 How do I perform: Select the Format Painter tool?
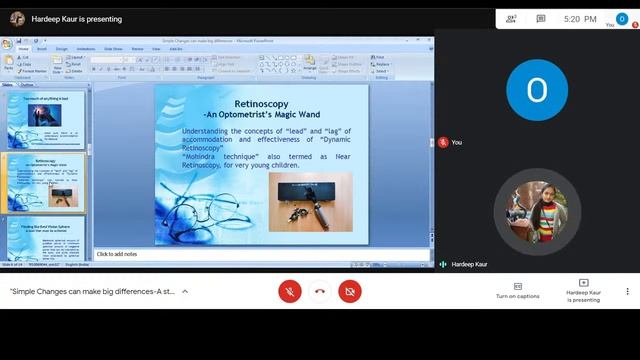[32, 71]
